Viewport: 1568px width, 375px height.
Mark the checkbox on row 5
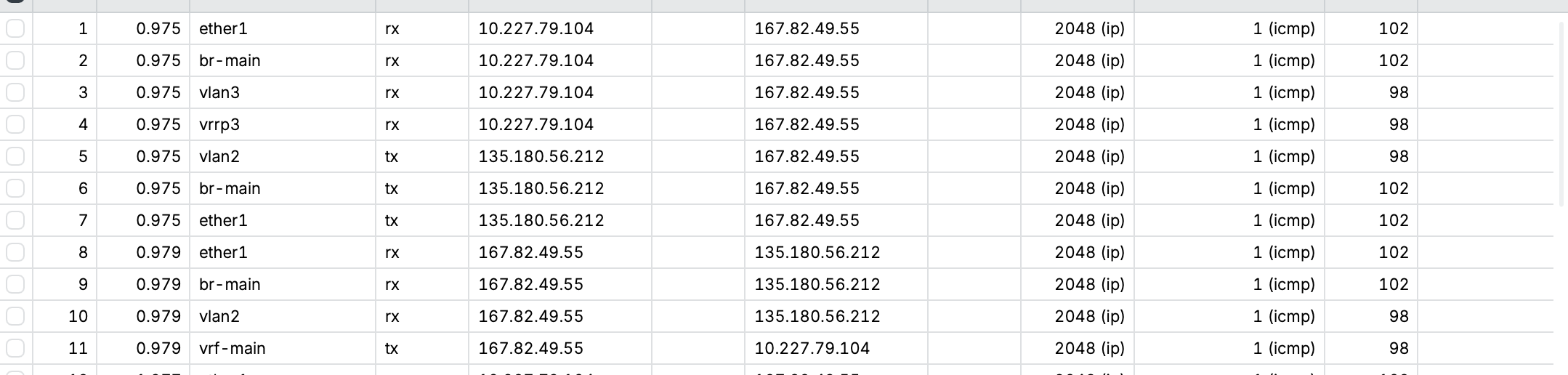click(x=15, y=156)
